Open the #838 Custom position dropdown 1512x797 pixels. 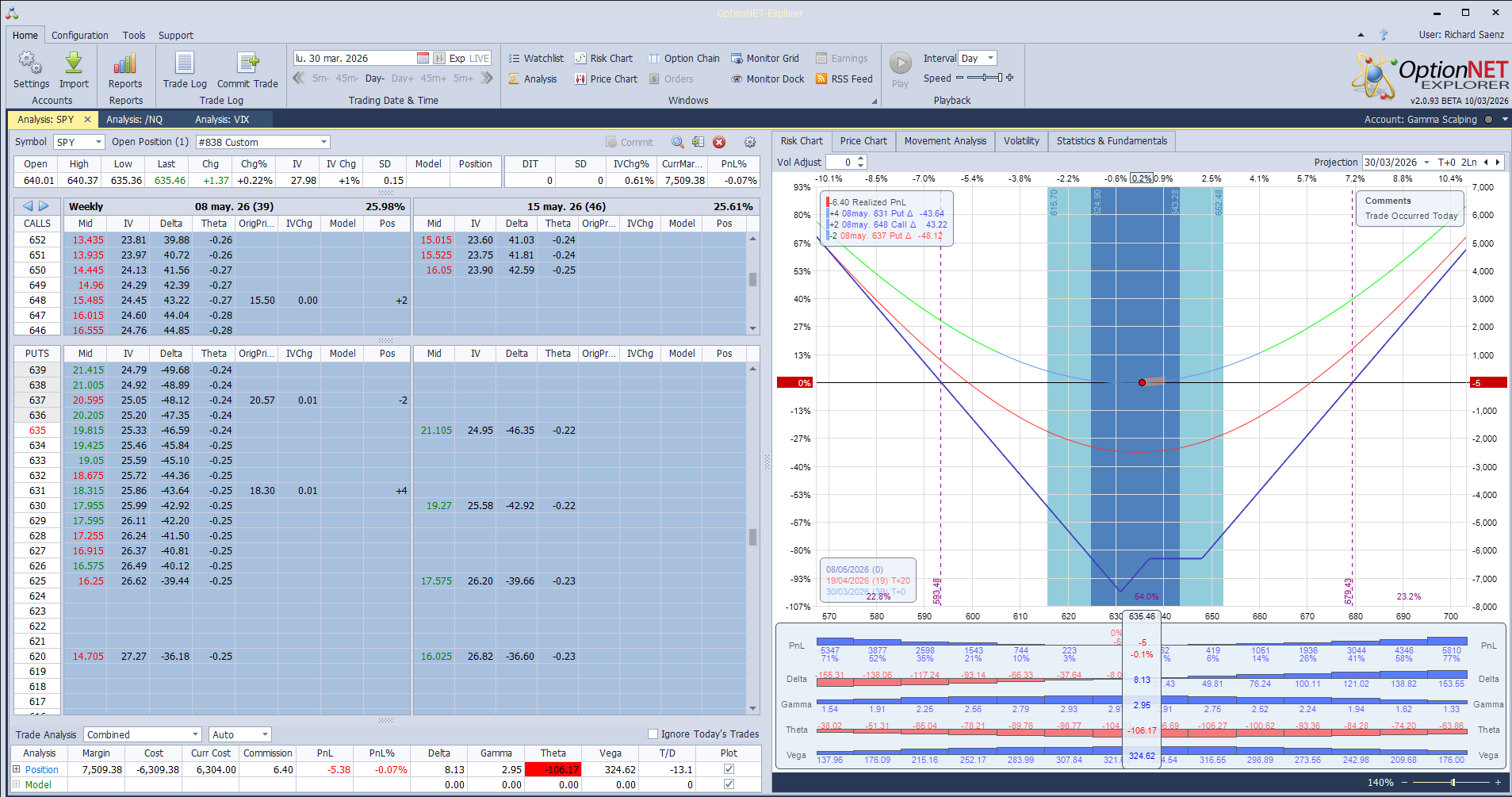(x=323, y=142)
